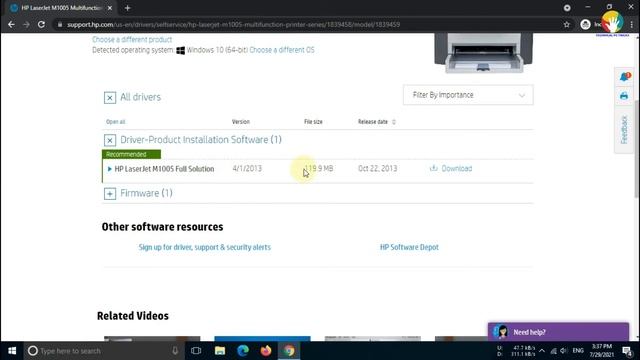Screen dimensions: 640x360
Task: Go back with the browser back arrow
Action: pyautogui.click(x=11, y=24)
